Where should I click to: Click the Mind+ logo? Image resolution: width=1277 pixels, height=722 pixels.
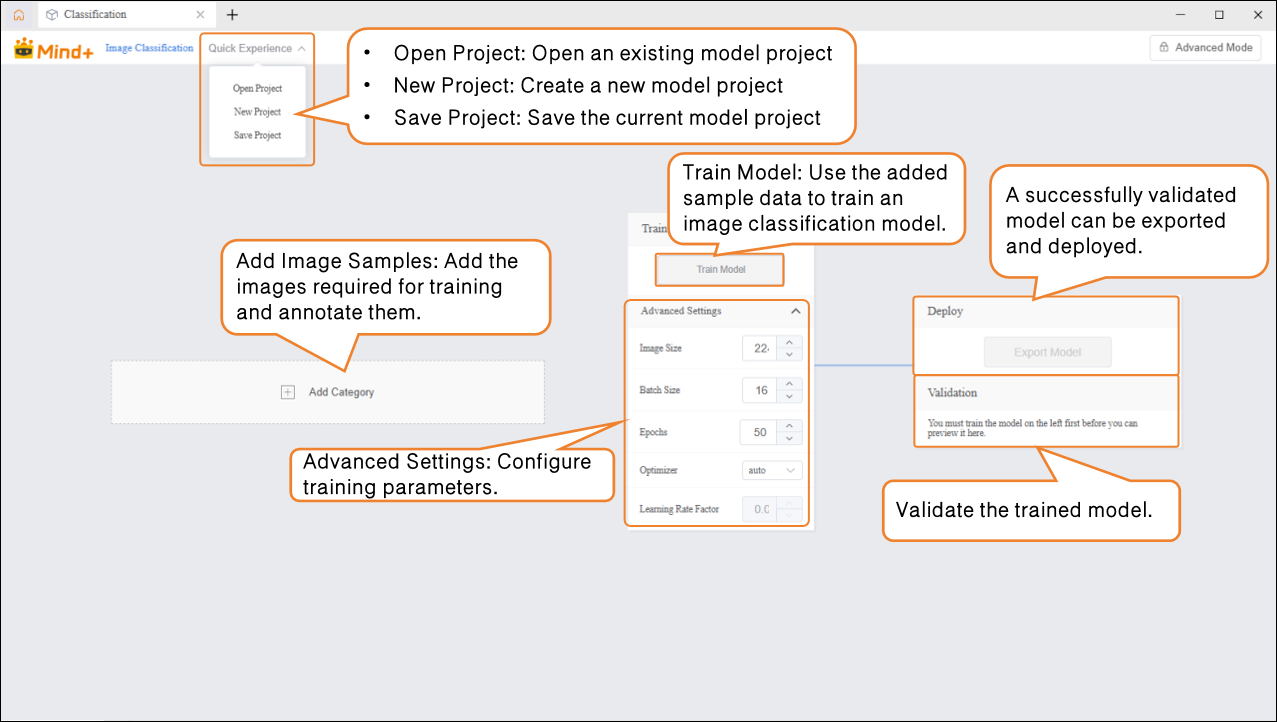tap(54, 49)
